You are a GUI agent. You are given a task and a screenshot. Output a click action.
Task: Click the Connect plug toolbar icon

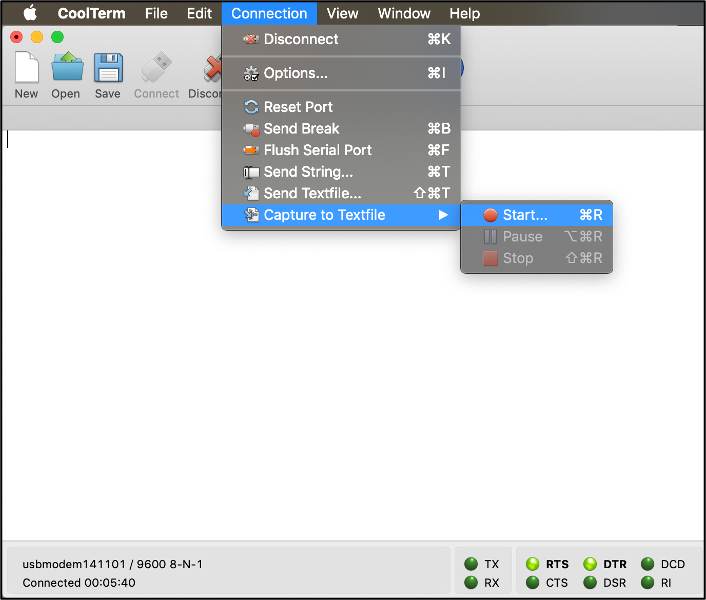point(156,68)
